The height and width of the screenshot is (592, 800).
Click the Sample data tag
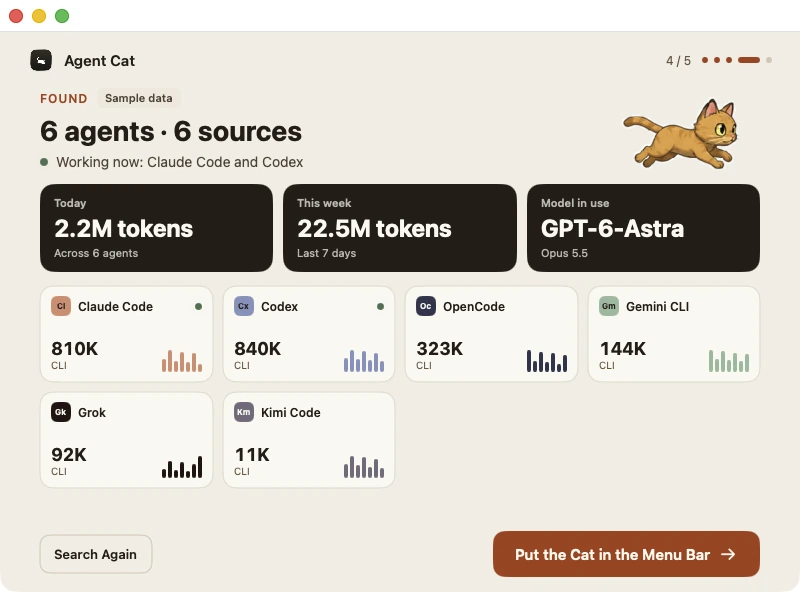139,98
